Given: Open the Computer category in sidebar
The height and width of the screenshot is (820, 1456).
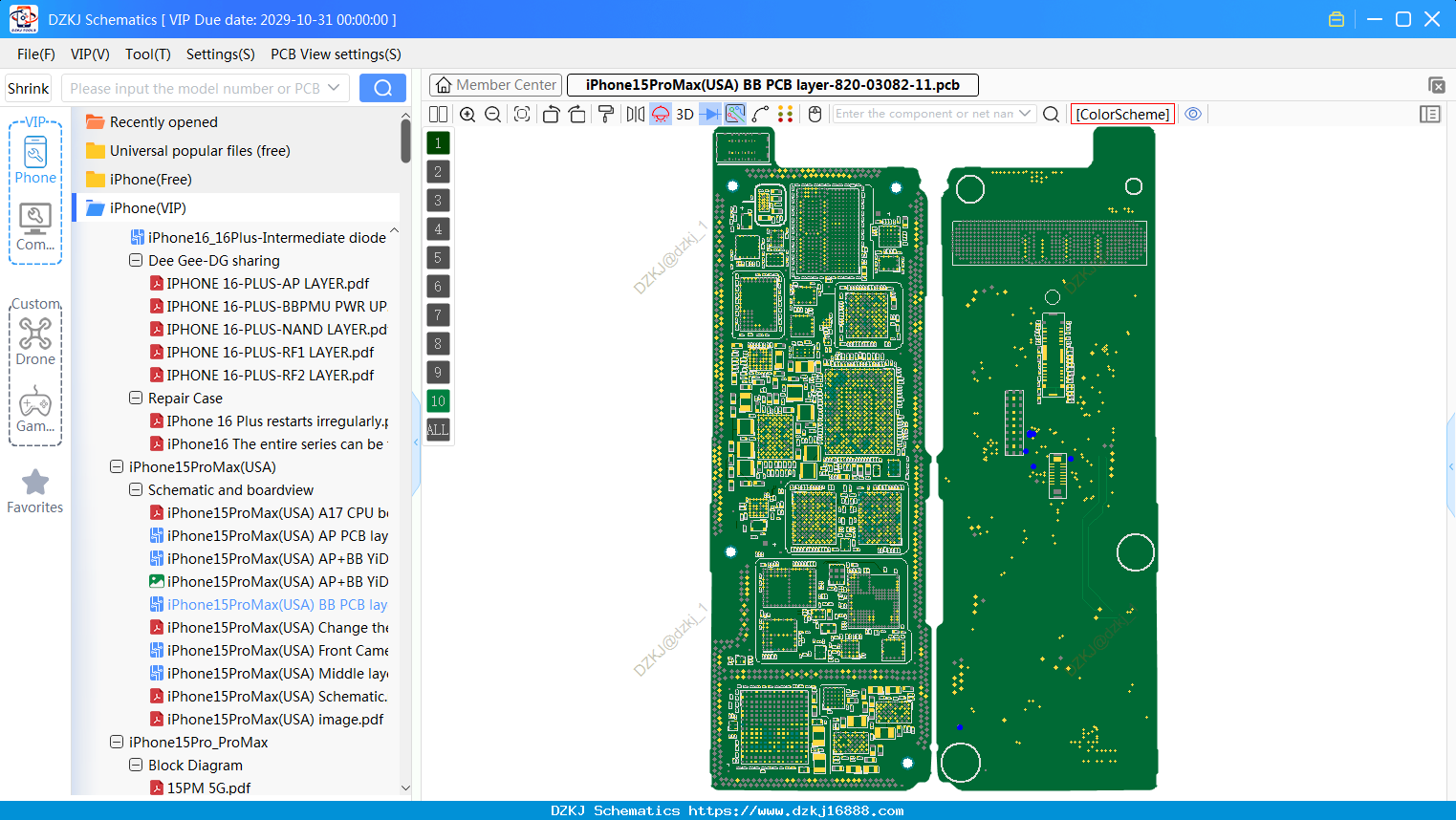Looking at the screenshot, I should [35, 227].
